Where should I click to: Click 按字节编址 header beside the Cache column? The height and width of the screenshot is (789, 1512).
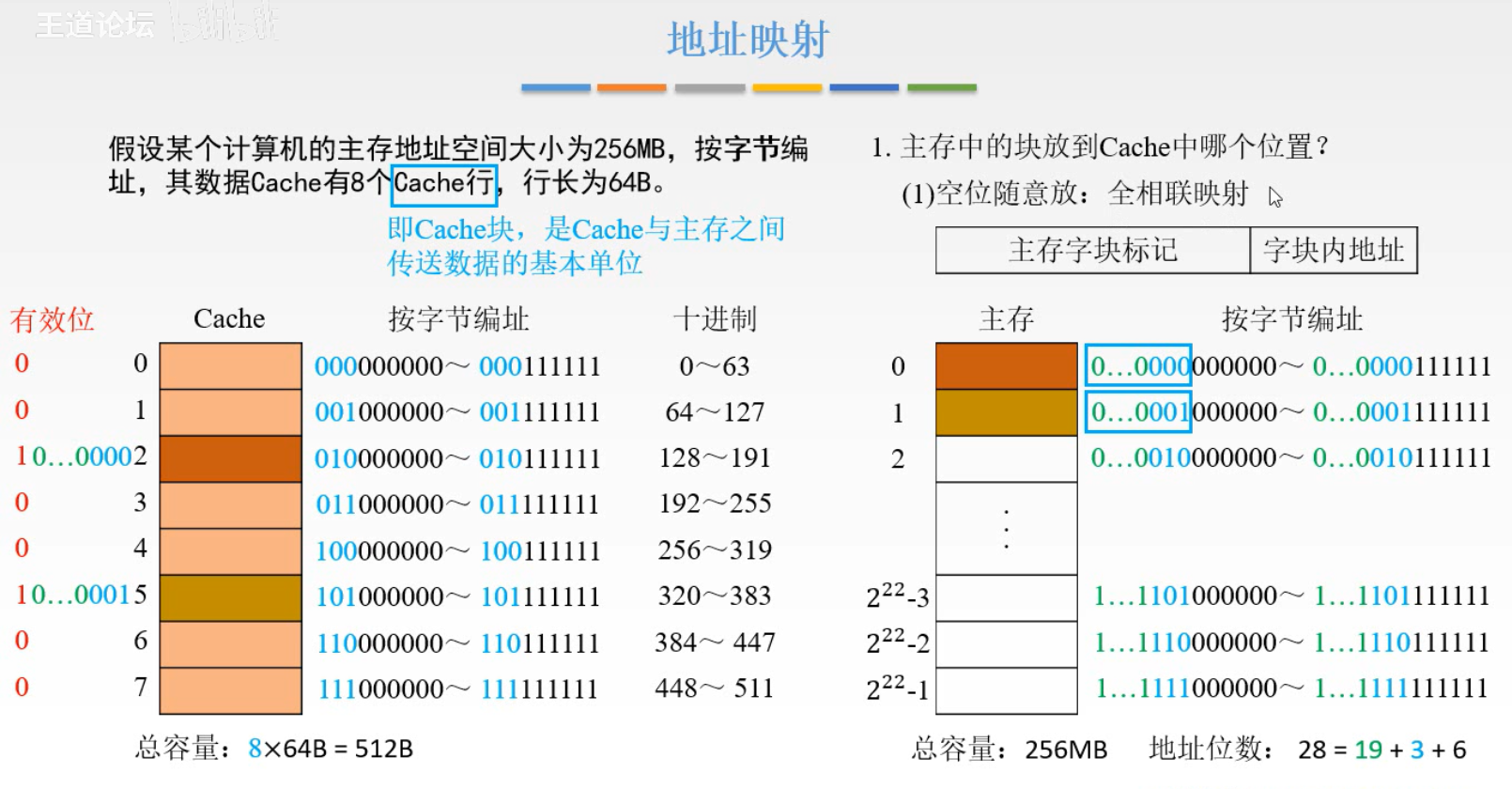point(458,318)
